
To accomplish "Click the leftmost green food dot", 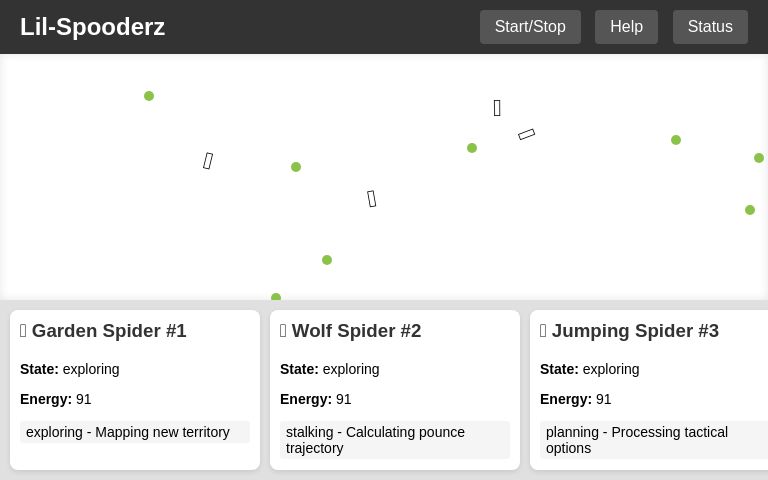I will tap(149, 96).
